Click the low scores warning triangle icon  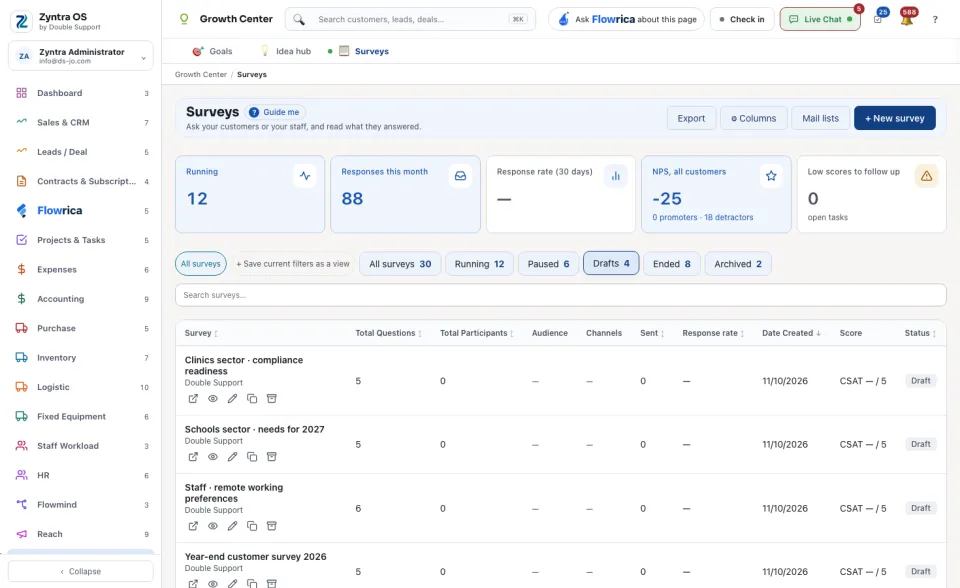pos(926,176)
